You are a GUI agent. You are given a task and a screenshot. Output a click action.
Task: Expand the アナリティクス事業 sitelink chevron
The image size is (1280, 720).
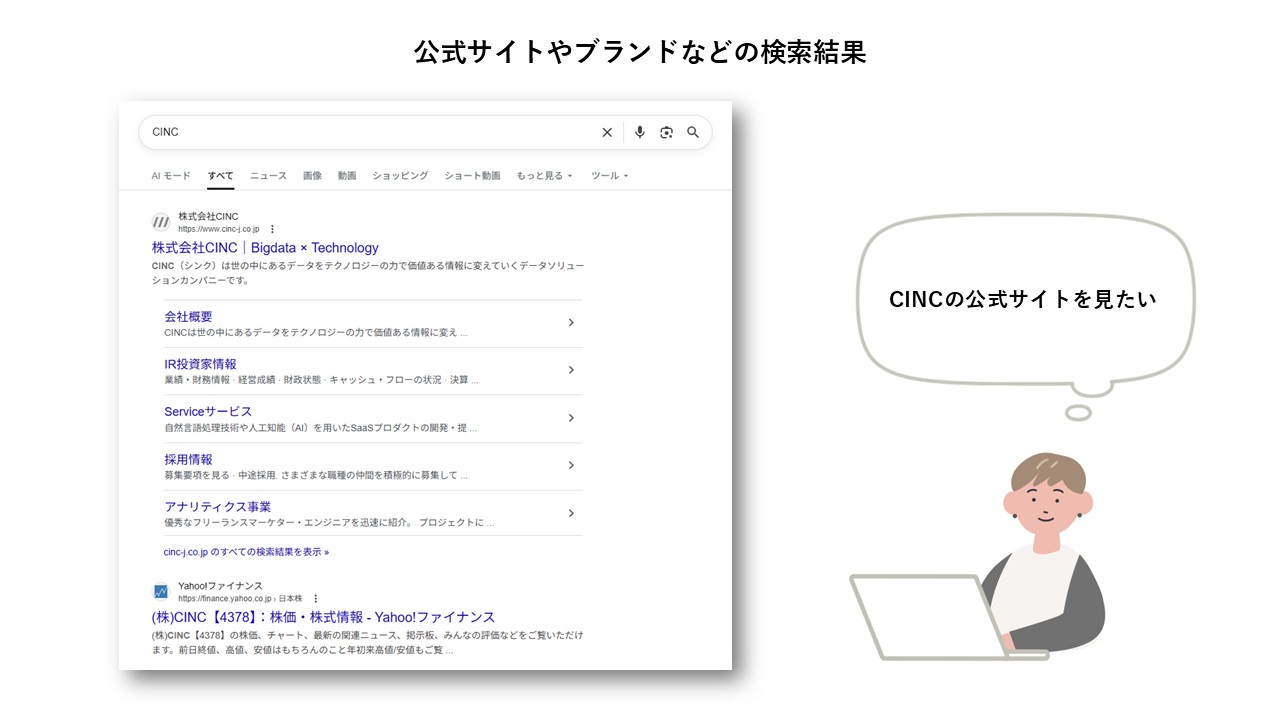coord(570,513)
